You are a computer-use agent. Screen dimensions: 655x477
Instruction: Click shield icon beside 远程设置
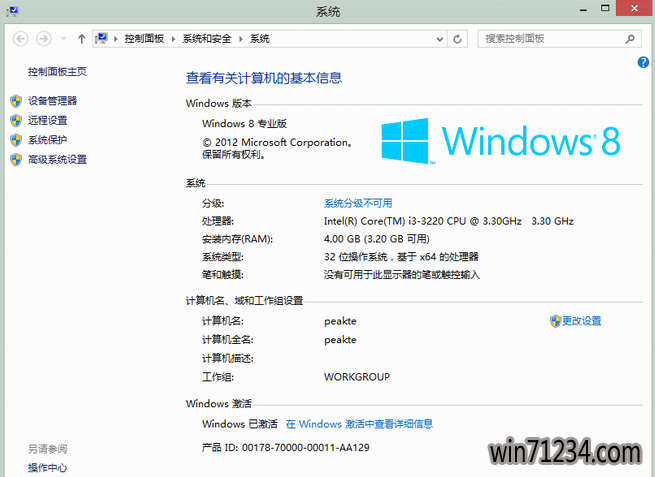click(16, 120)
